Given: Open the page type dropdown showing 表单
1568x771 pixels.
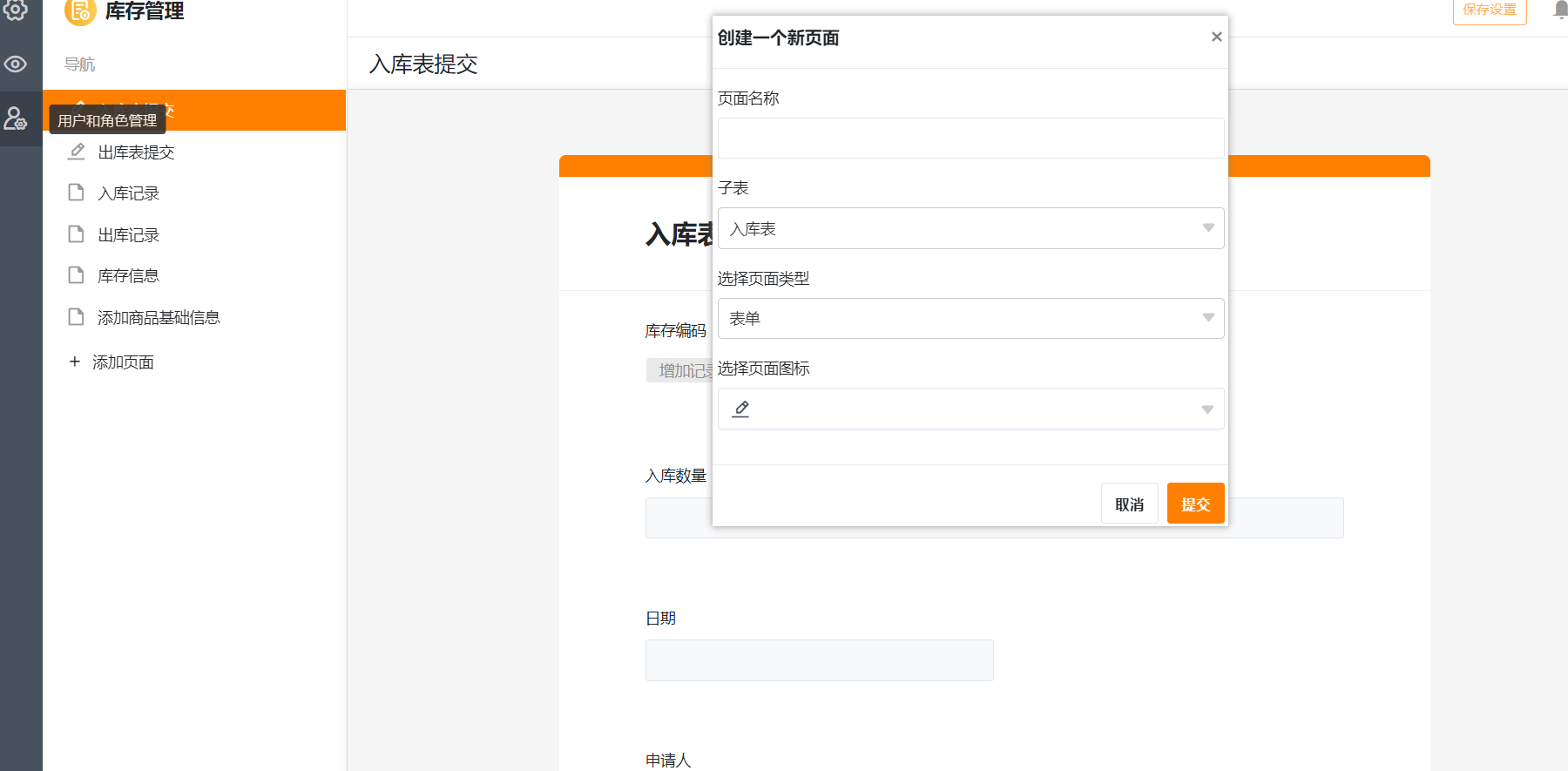Looking at the screenshot, I should pyautogui.click(x=970, y=318).
